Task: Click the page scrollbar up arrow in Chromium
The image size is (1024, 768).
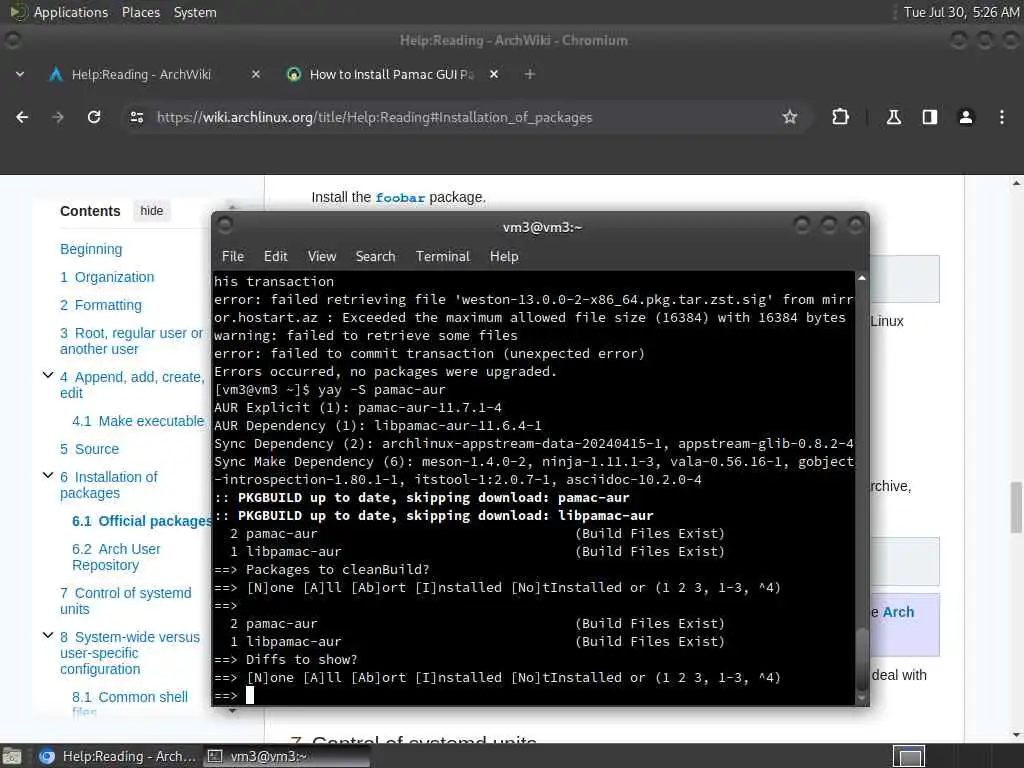Action: pyautogui.click(x=1016, y=184)
